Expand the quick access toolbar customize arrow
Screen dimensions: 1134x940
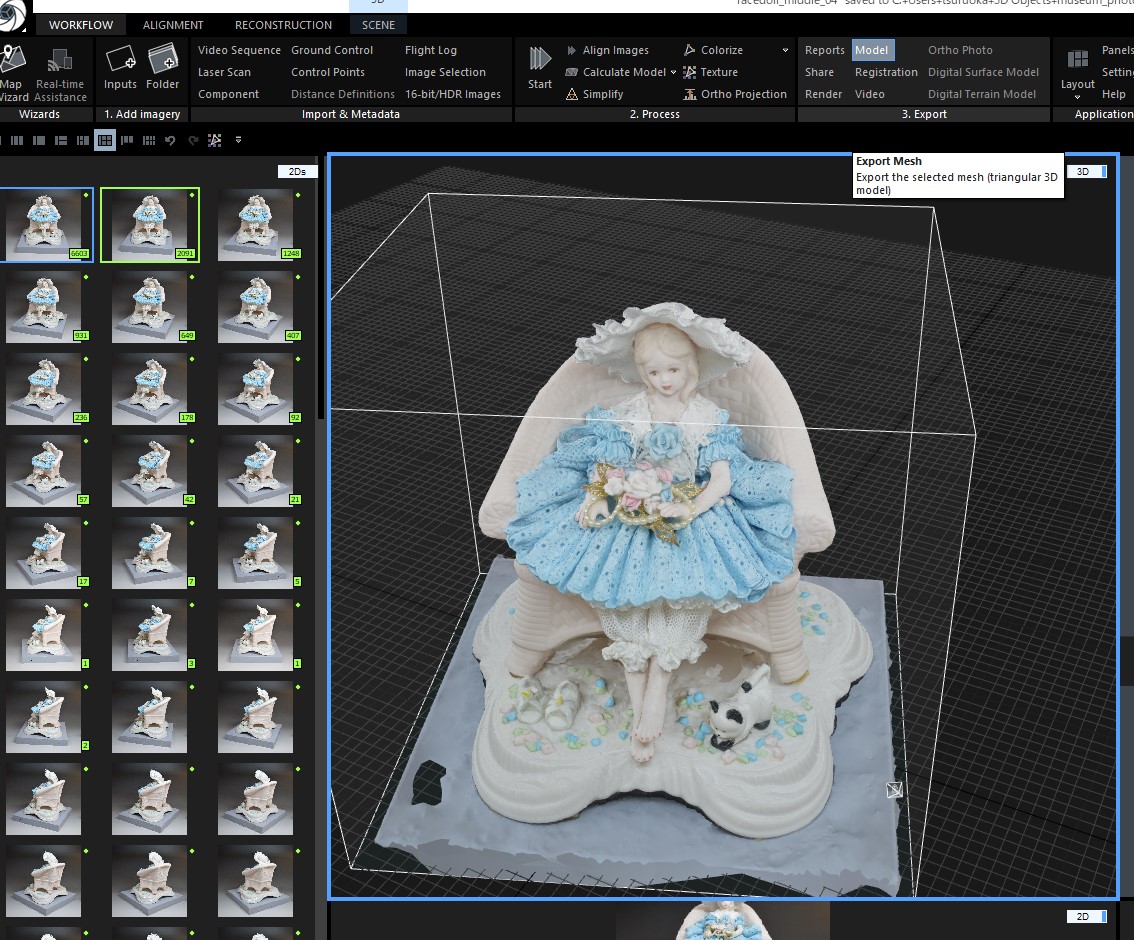point(238,141)
